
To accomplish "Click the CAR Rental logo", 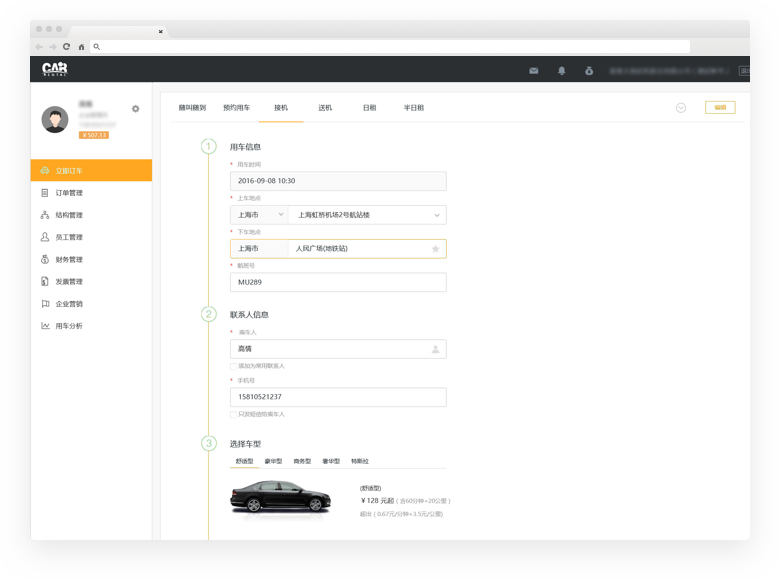I will click(x=55, y=69).
